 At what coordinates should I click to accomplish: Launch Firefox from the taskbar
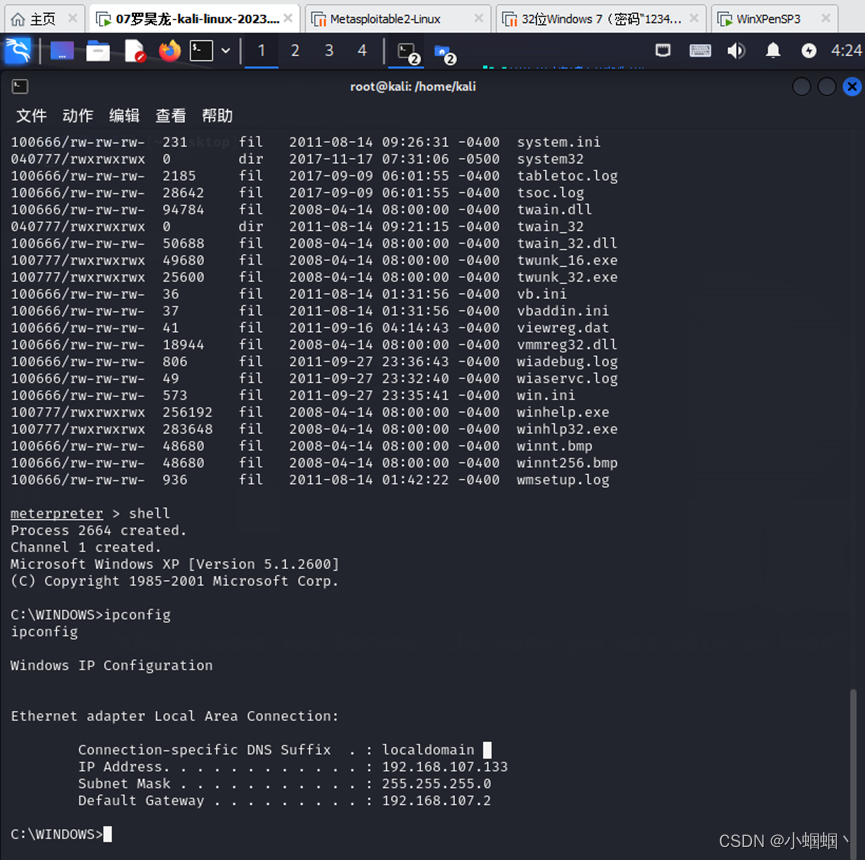pyautogui.click(x=168, y=51)
